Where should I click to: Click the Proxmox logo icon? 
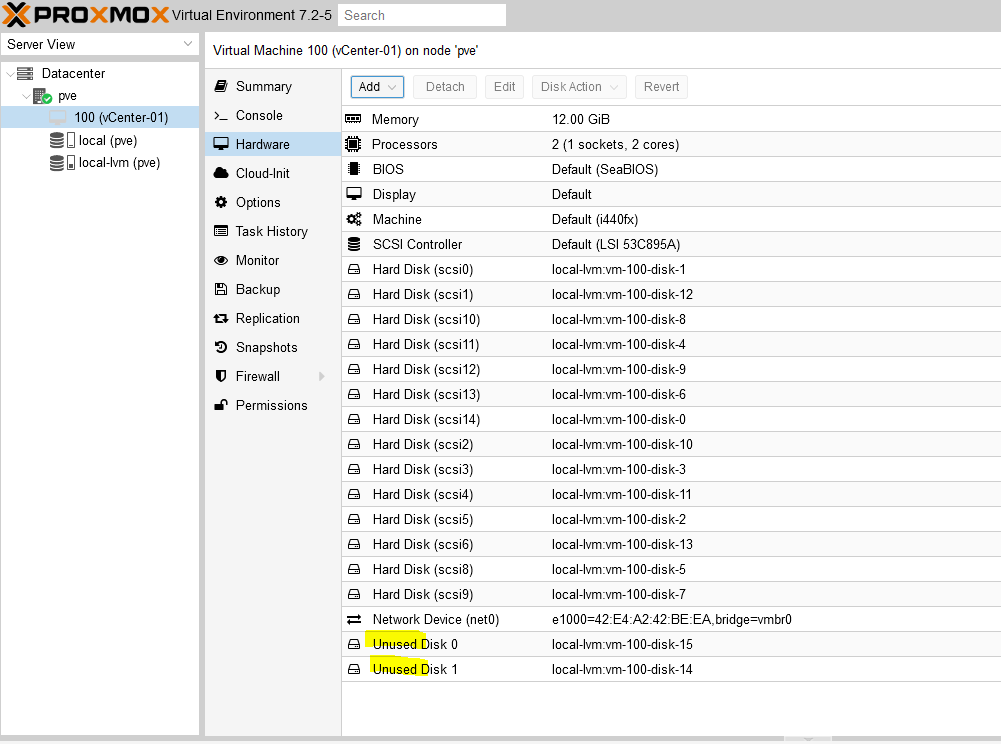(x=18, y=15)
